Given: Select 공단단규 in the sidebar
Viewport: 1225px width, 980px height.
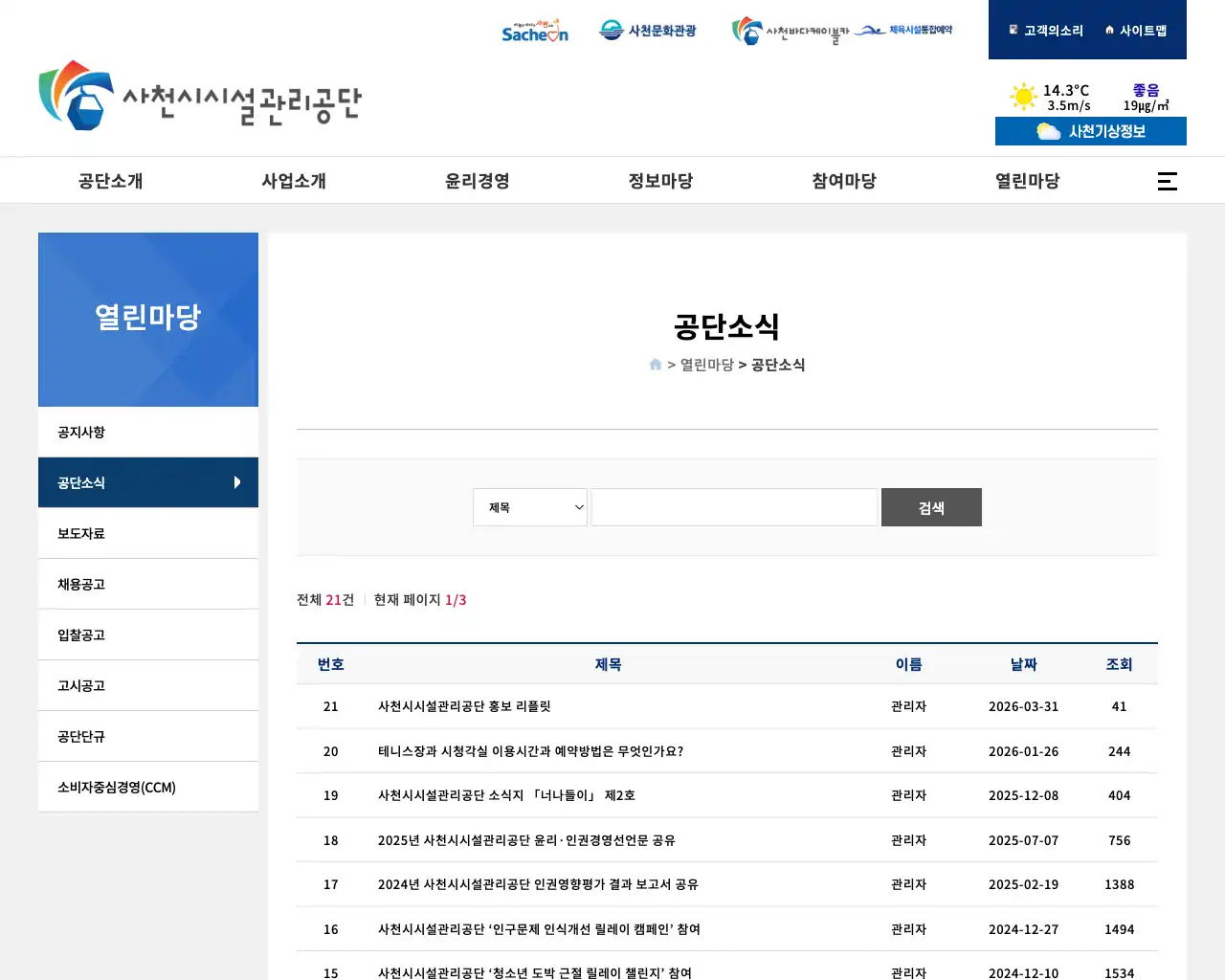Looking at the screenshot, I should [x=148, y=736].
